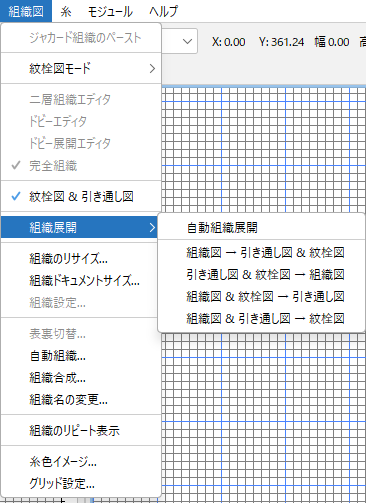Image resolution: width=366 pixels, height=503 pixels.
Task: Open the ヘルプ menu
Action: click(x=163, y=11)
